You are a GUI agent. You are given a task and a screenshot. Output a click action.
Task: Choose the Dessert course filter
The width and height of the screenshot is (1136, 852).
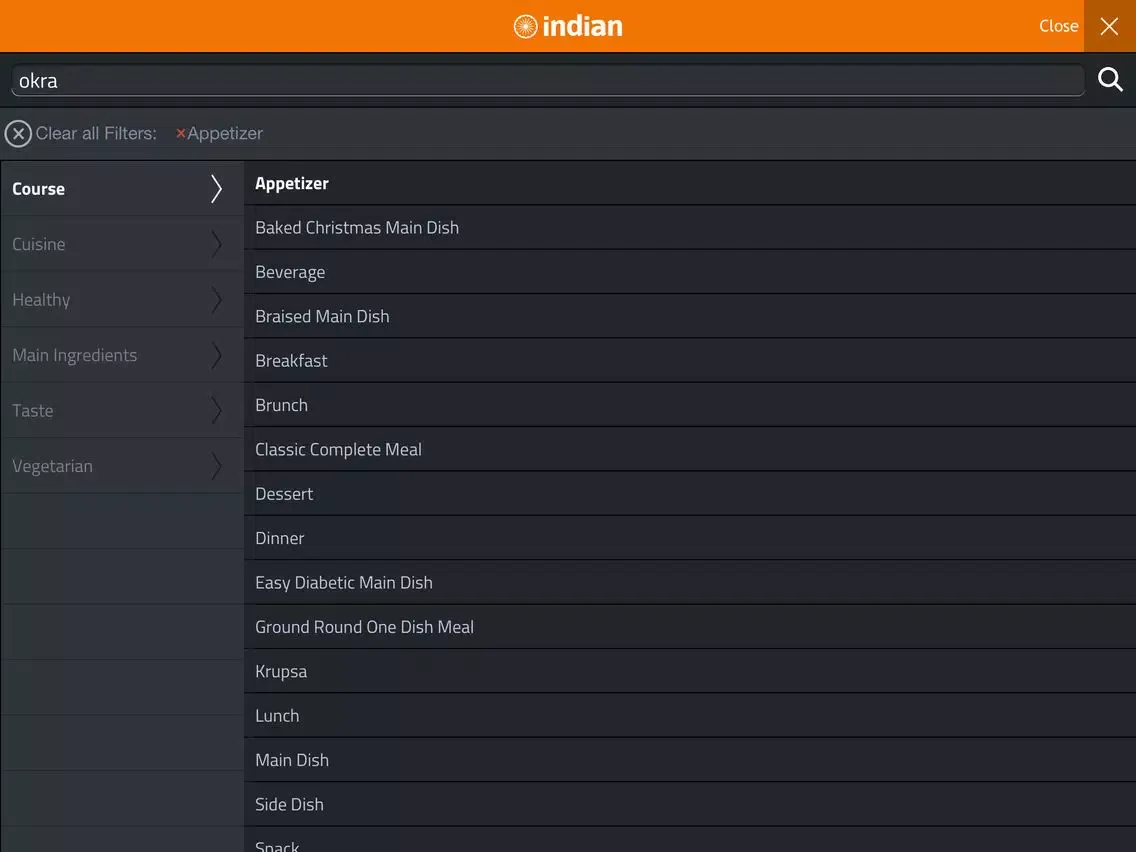click(284, 494)
